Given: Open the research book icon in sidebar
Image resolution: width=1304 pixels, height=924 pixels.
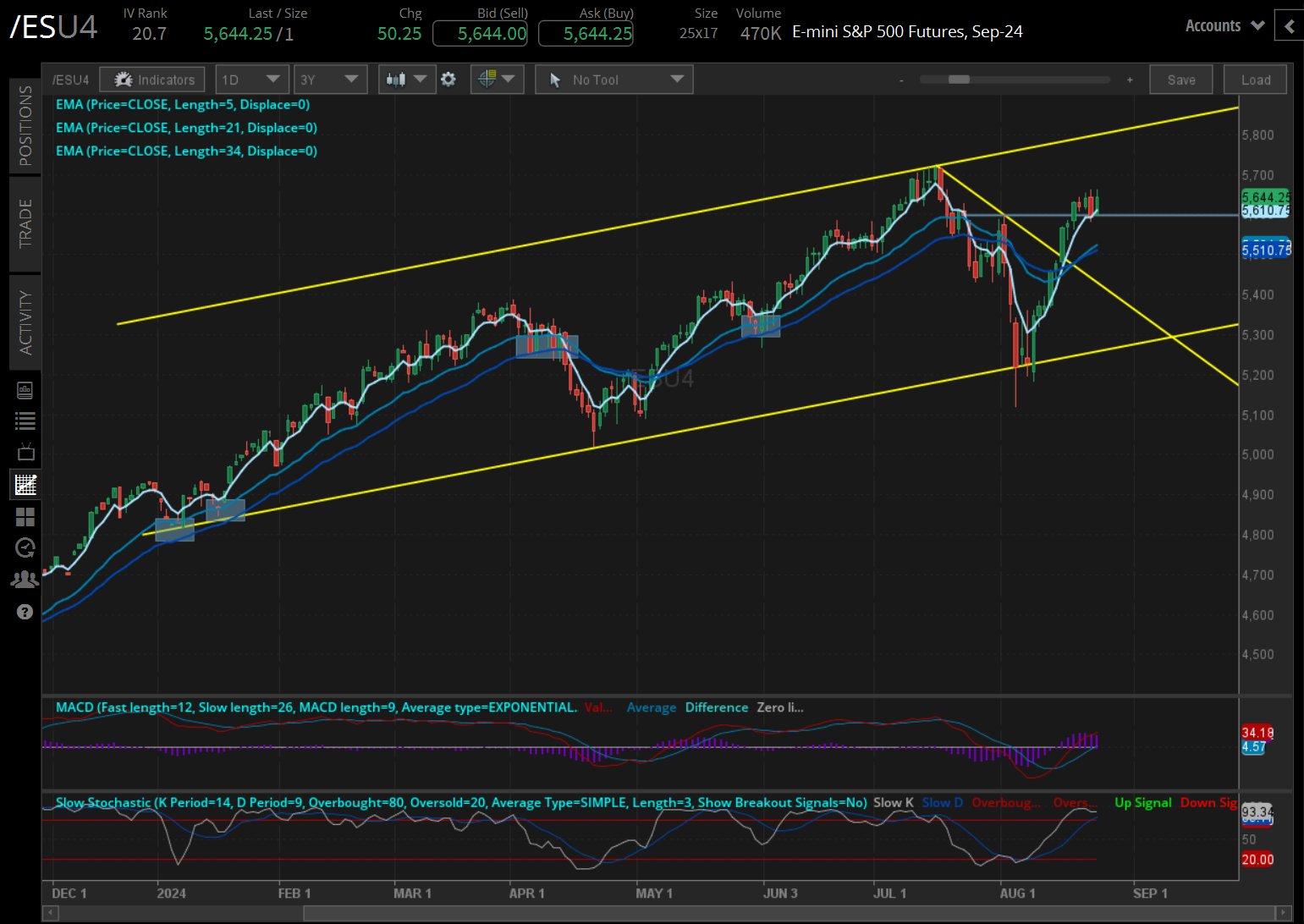Looking at the screenshot, I should (x=25, y=390).
